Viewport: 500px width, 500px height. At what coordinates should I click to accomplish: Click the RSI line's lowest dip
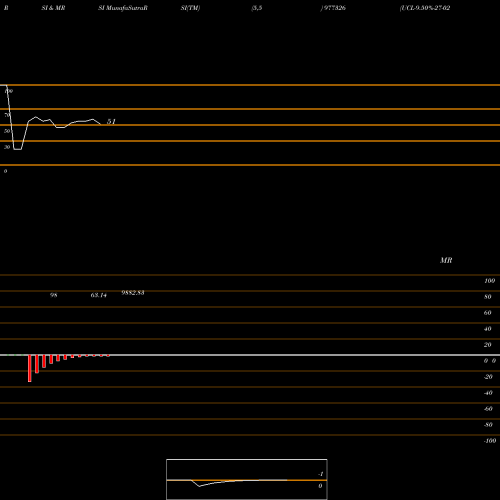(x=18, y=149)
